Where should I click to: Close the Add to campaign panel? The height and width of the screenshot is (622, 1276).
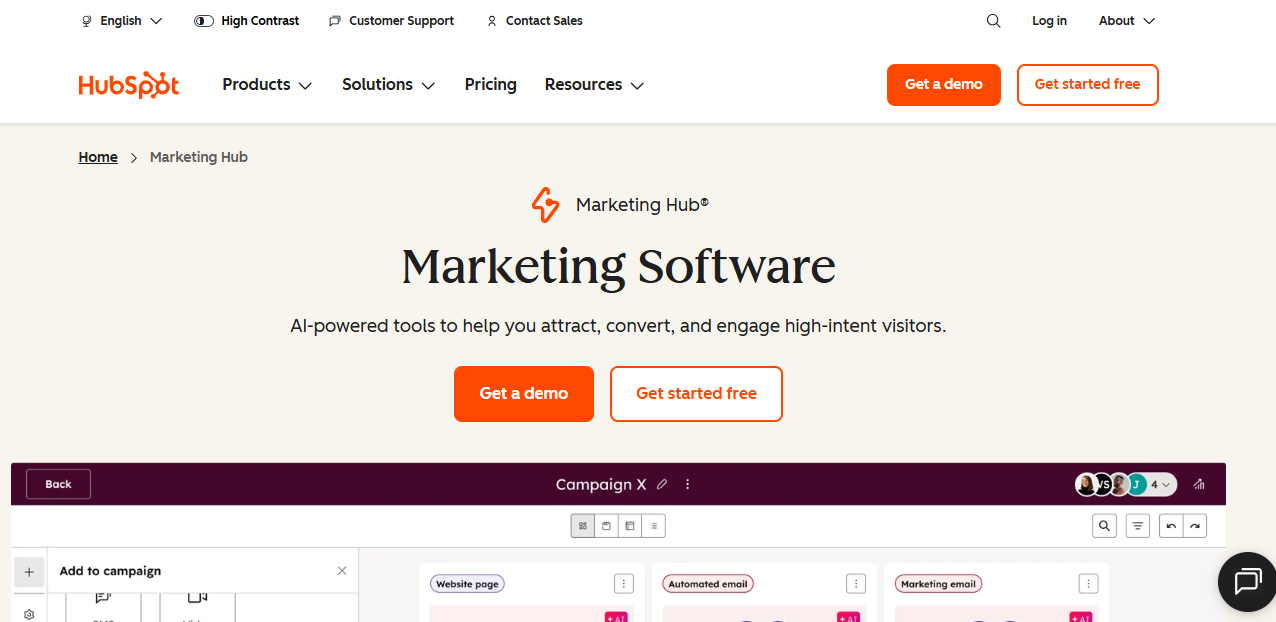[341, 570]
